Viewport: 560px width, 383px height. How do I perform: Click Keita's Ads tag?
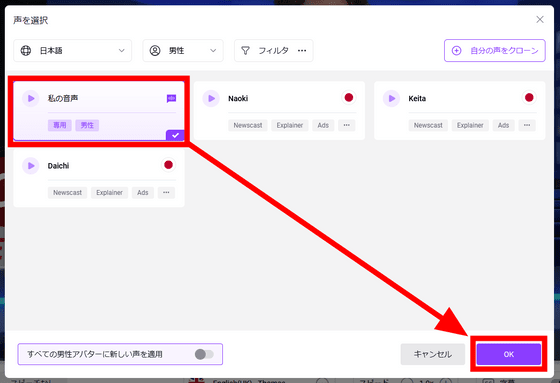click(504, 125)
